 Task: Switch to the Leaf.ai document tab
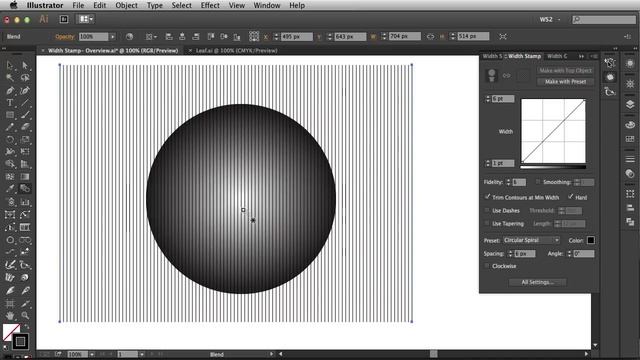[x=236, y=51]
